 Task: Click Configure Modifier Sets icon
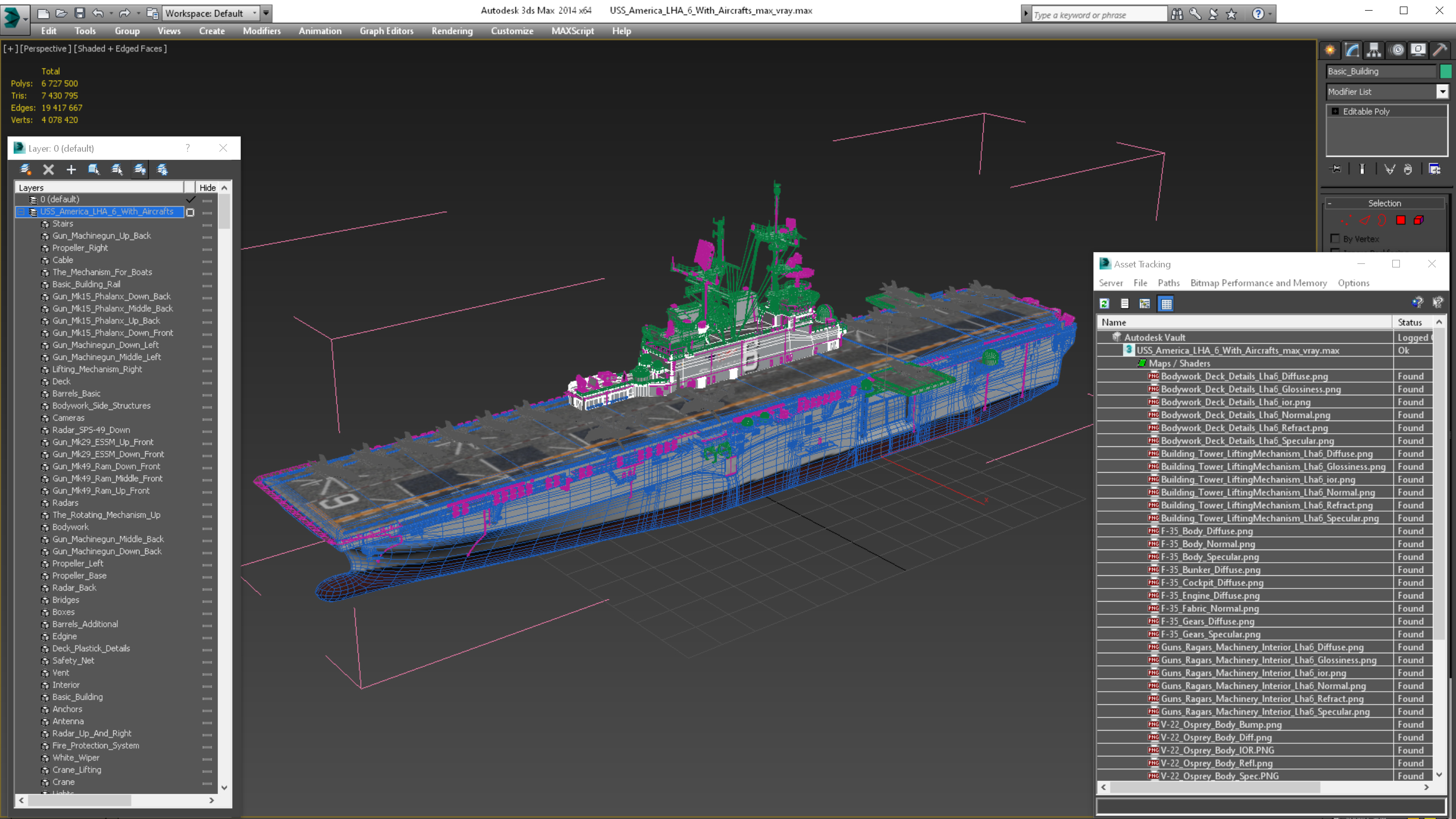1435,169
